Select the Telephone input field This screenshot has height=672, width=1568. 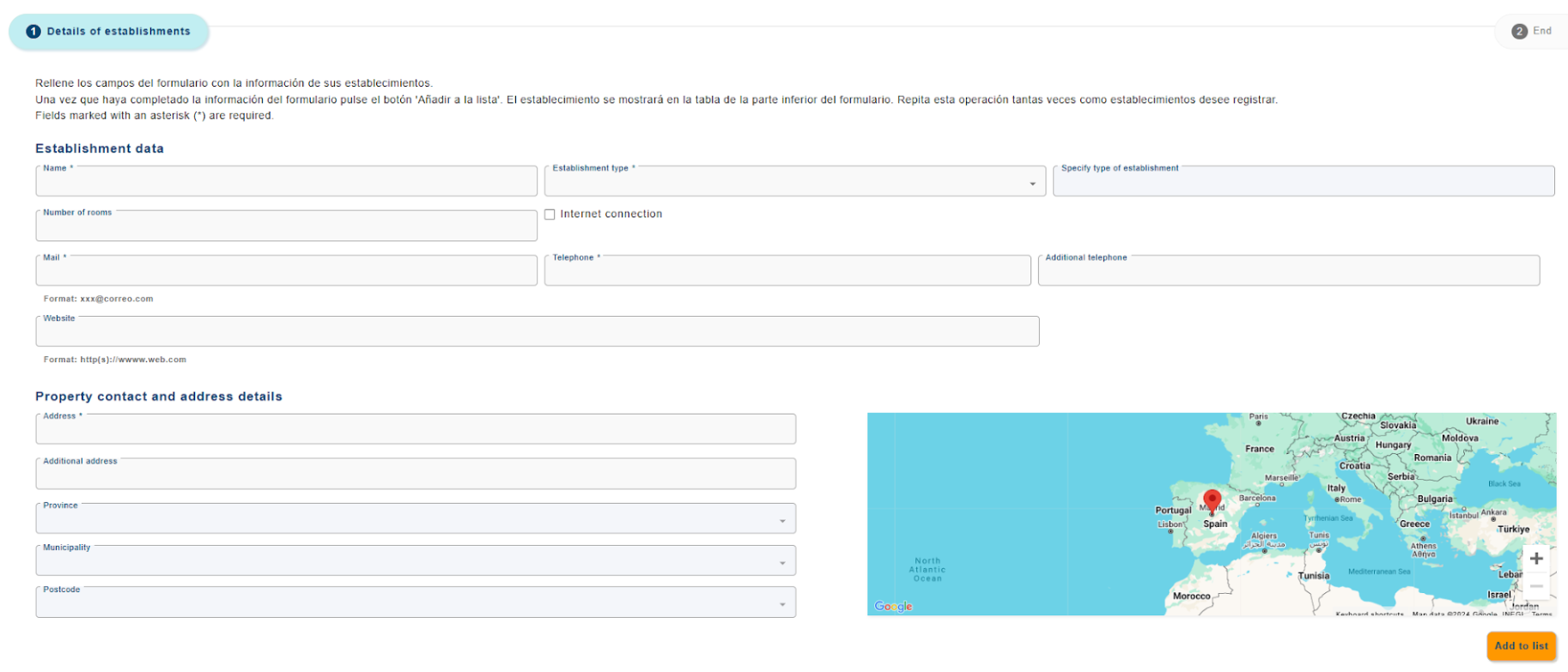tap(787, 272)
